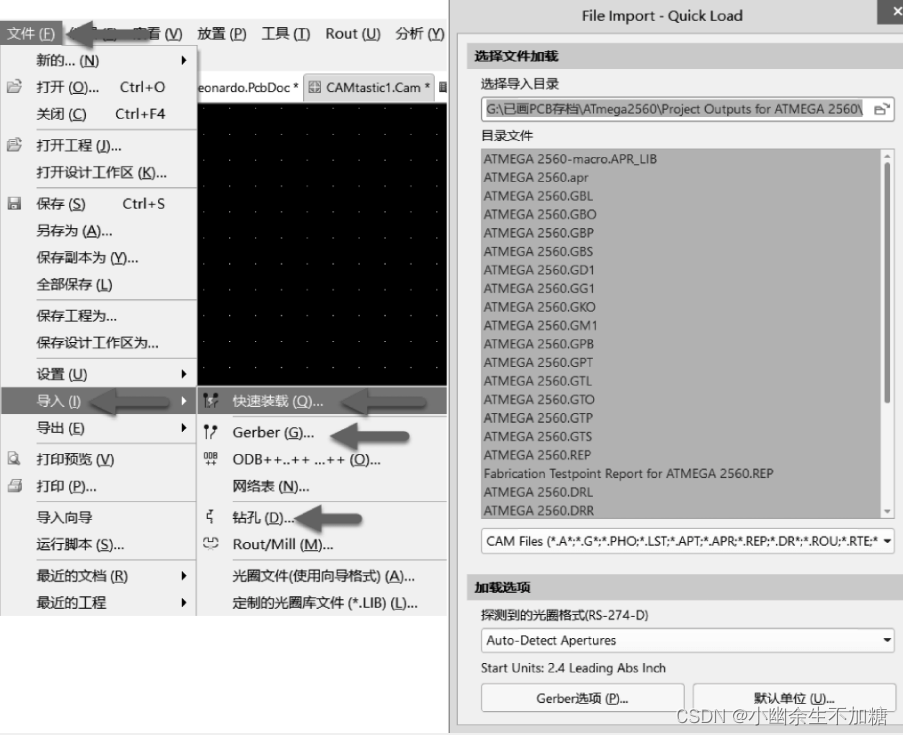Choose Save Design Workspace As entry
Screen dimensions: 903x735
tap(99, 343)
